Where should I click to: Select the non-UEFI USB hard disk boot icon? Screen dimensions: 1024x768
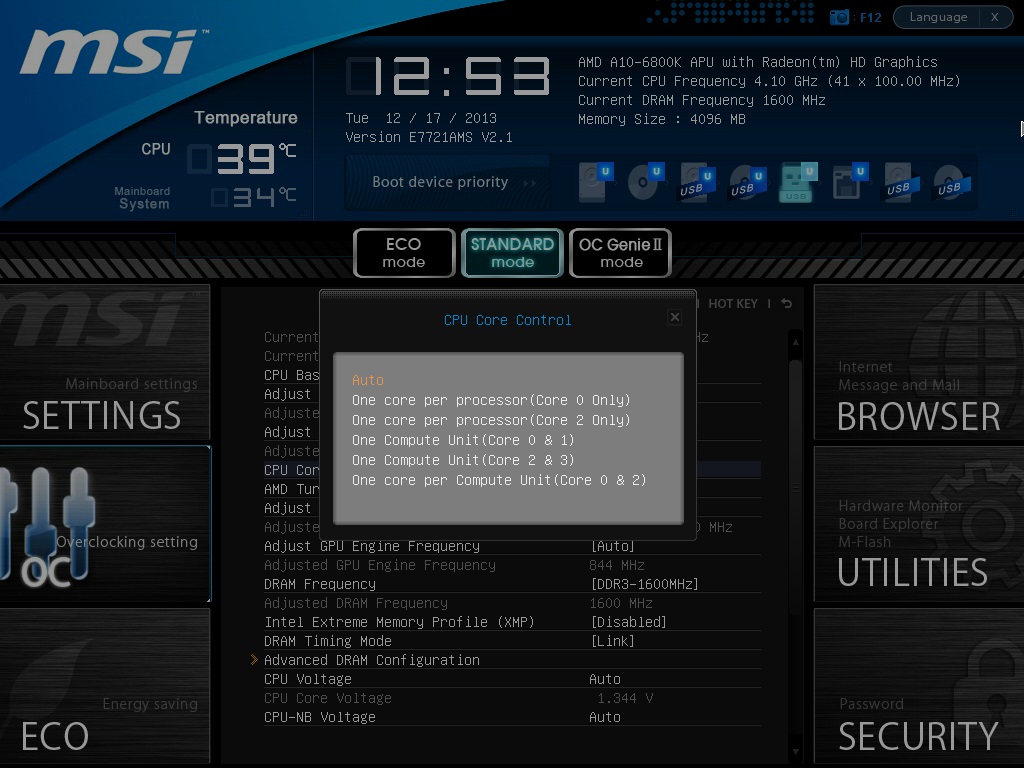(x=901, y=182)
